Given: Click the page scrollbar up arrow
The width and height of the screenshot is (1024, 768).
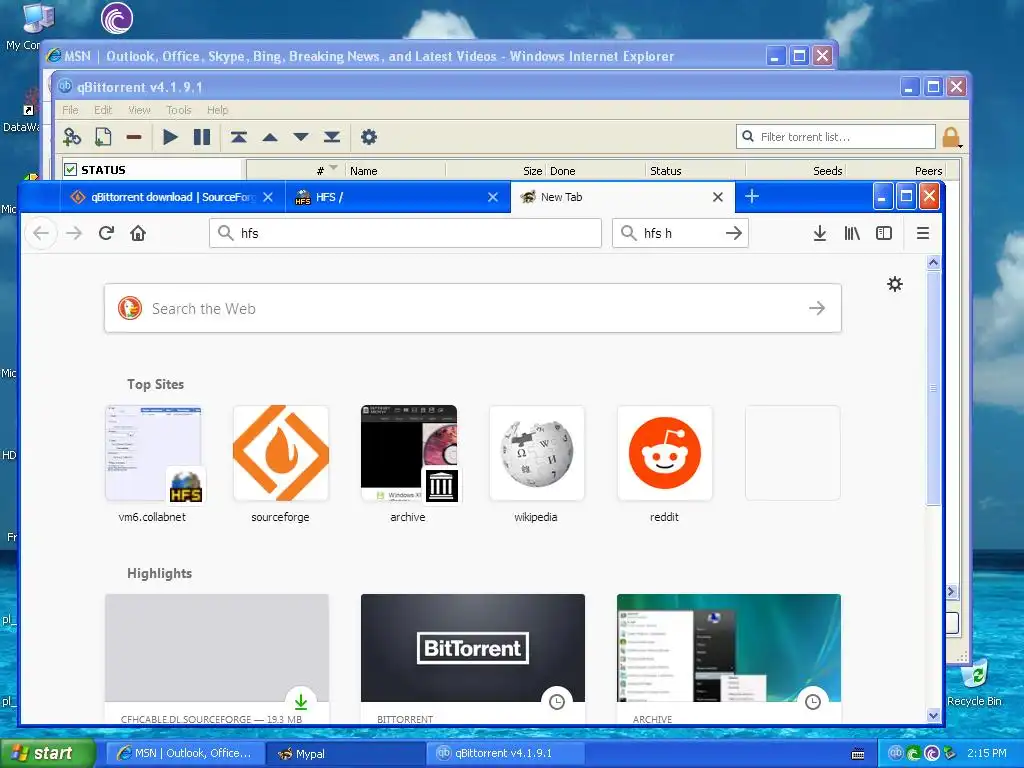Looking at the screenshot, I should (933, 263).
